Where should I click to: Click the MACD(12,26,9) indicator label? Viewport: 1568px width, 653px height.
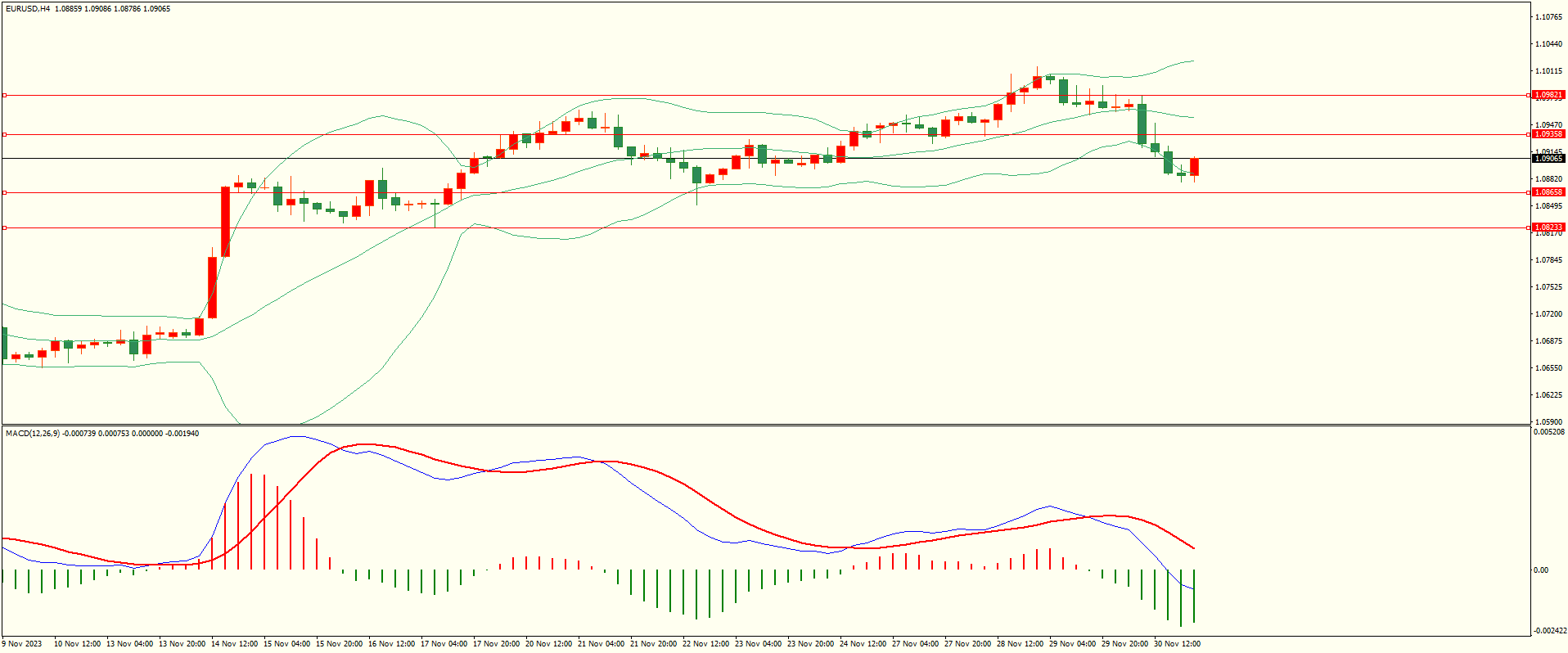[x=33, y=433]
